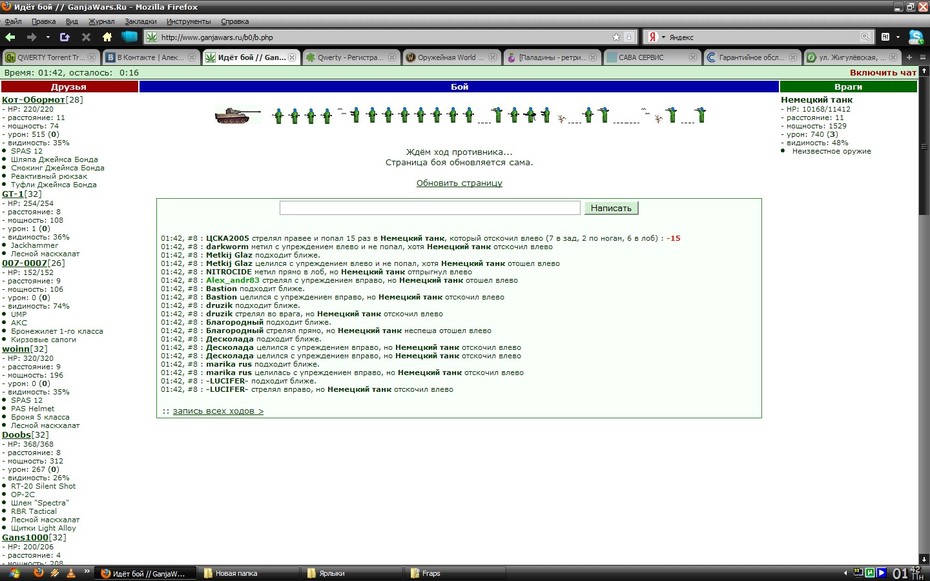Image resolution: width=930 pixels, height=581 pixels.
Task: Launch Winamp from quick launch
Action: [55, 573]
